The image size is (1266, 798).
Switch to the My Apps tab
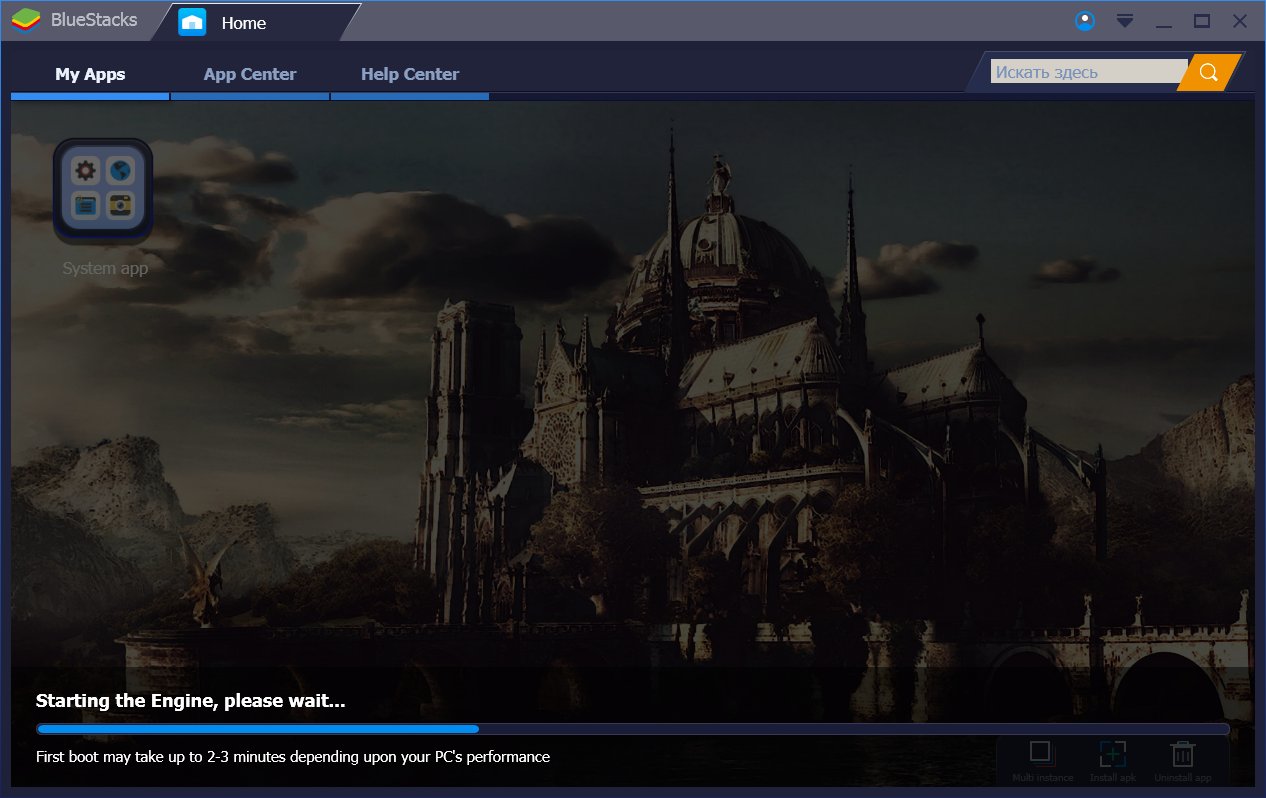click(90, 74)
